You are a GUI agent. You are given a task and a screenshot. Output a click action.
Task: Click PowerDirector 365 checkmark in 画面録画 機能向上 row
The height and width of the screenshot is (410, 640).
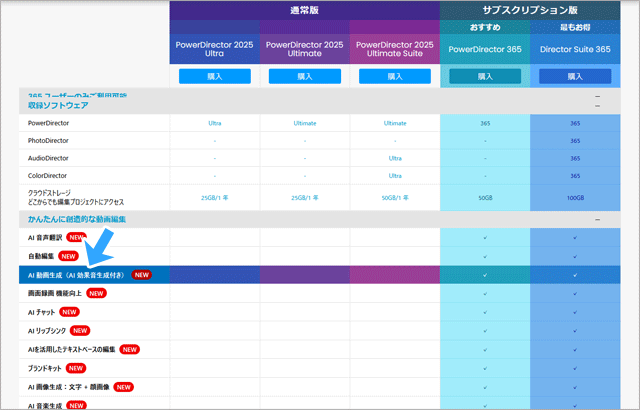click(485, 294)
